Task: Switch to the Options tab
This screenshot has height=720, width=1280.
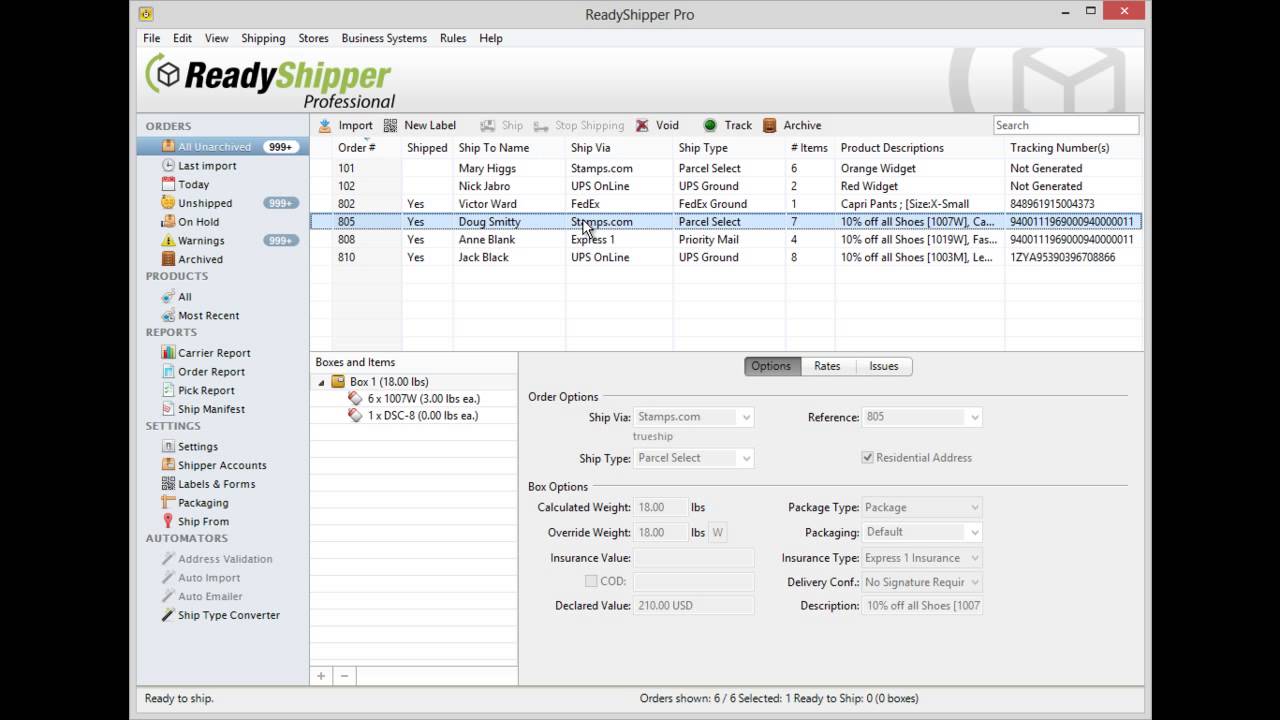Action: [x=771, y=366]
